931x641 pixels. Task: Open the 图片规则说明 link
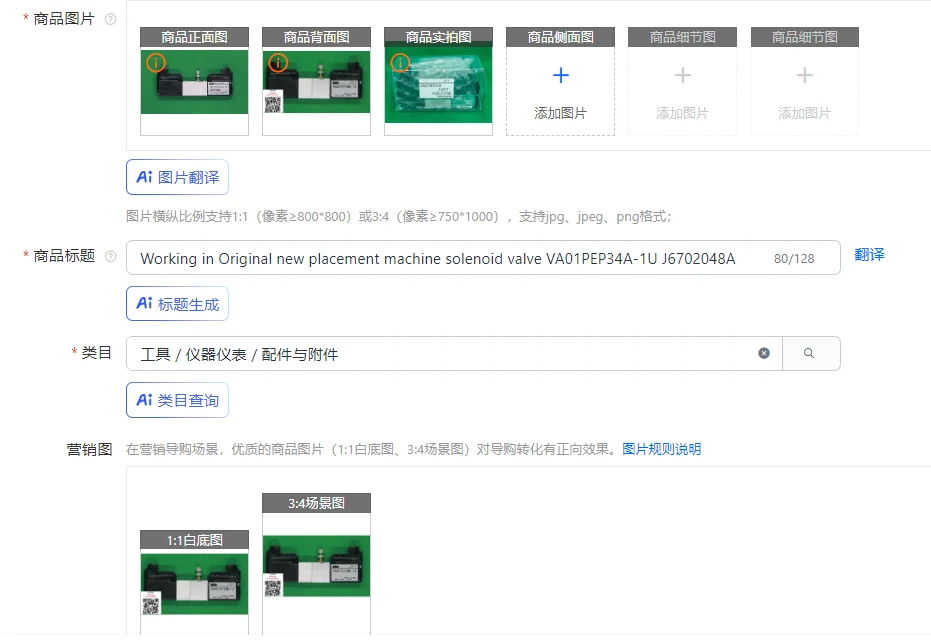(x=661, y=449)
